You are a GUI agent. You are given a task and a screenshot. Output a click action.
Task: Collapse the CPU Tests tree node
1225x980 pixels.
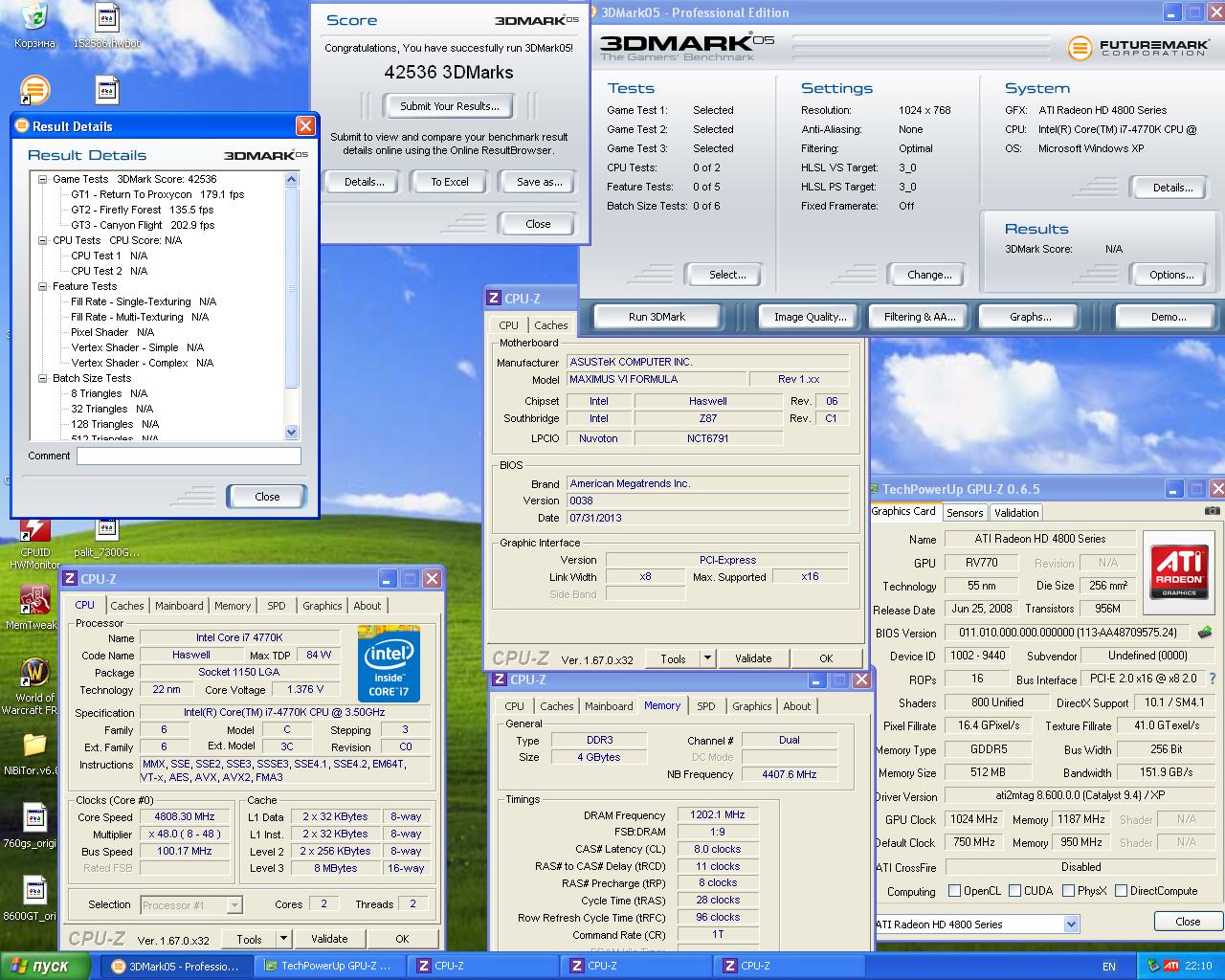pyautogui.click(x=43, y=240)
